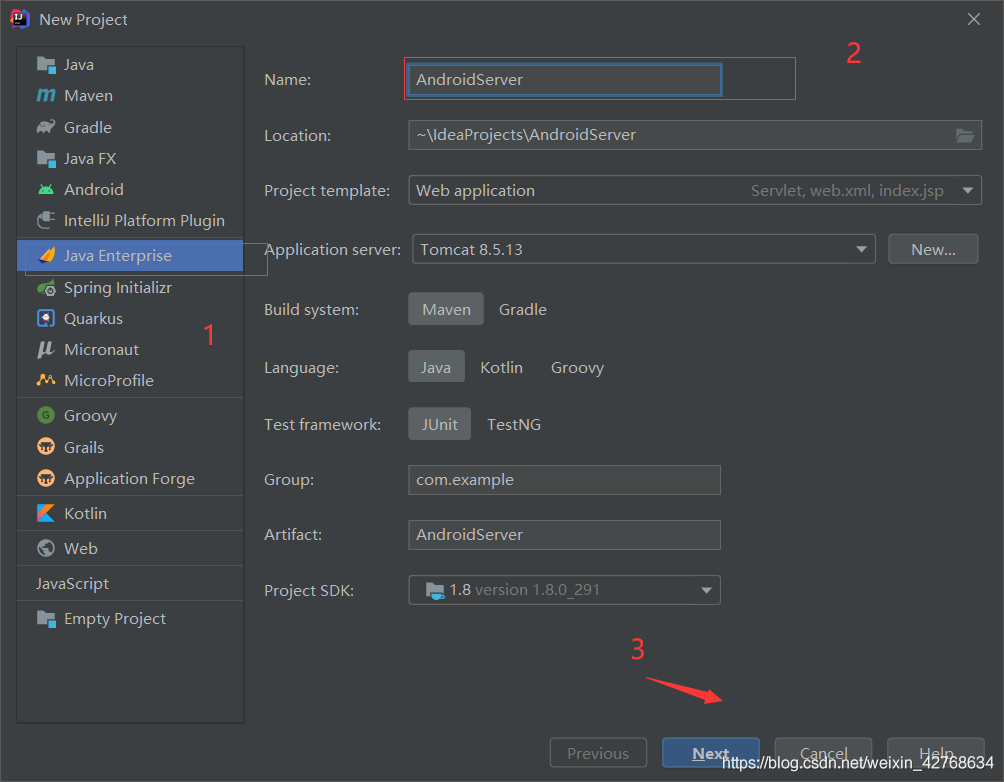The image size is (1004, 782).
Task: Click the 'Servlet, web.xml, index.jsp' hint text
Action: (x=847, y=191)
